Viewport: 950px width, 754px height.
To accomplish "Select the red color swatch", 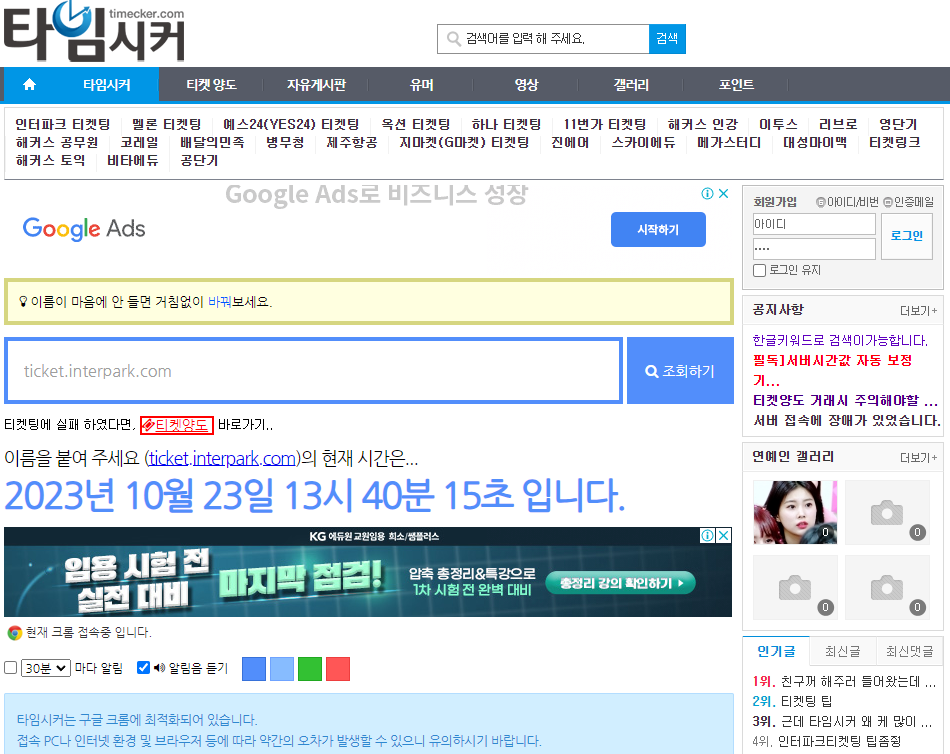I will pyautogui.click(x=338, y=669).
